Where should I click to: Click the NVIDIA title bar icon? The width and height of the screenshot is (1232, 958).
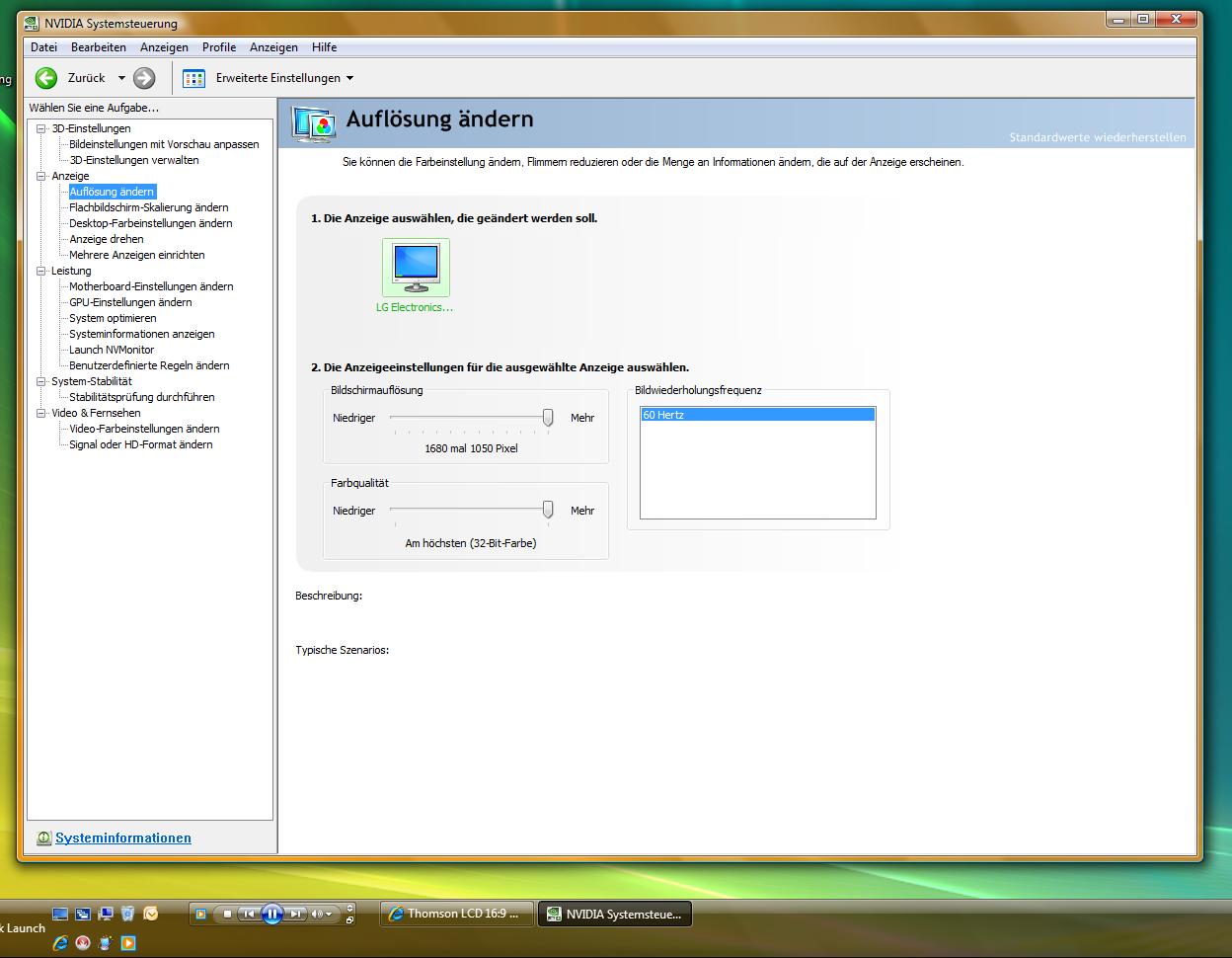click(32, 23)
